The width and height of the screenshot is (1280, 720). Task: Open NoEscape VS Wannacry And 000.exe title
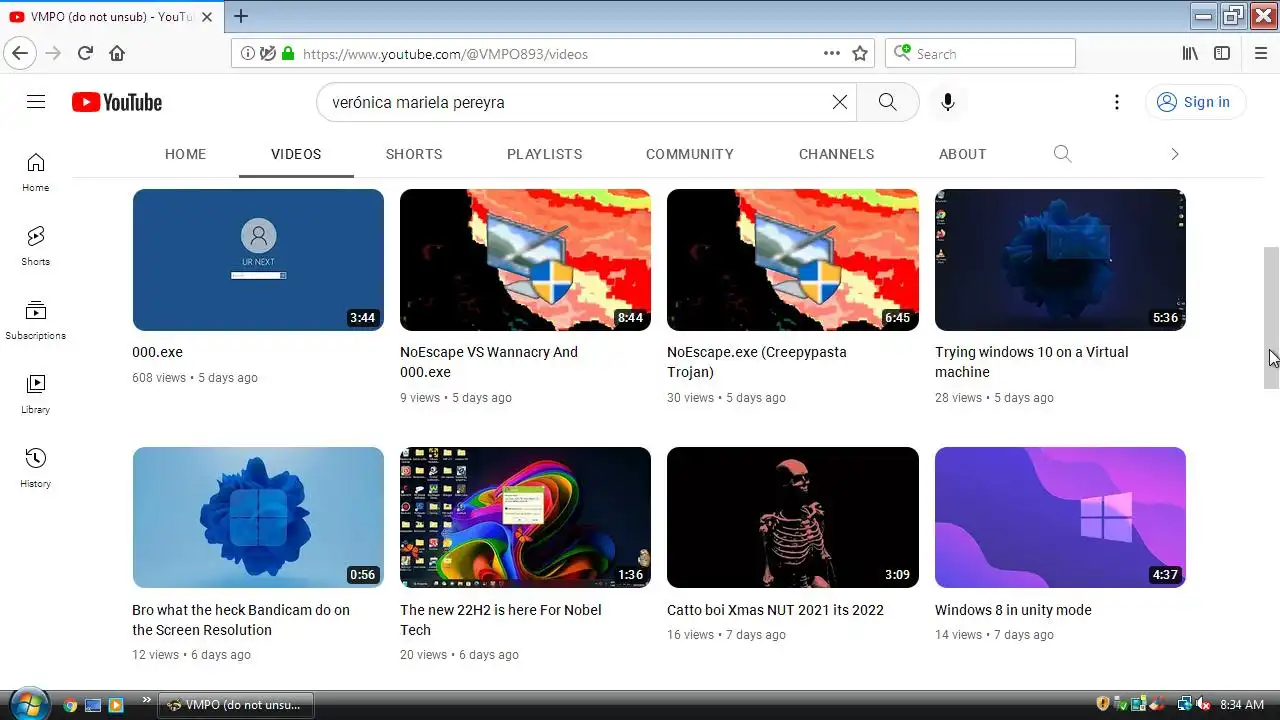pos(489,362)
